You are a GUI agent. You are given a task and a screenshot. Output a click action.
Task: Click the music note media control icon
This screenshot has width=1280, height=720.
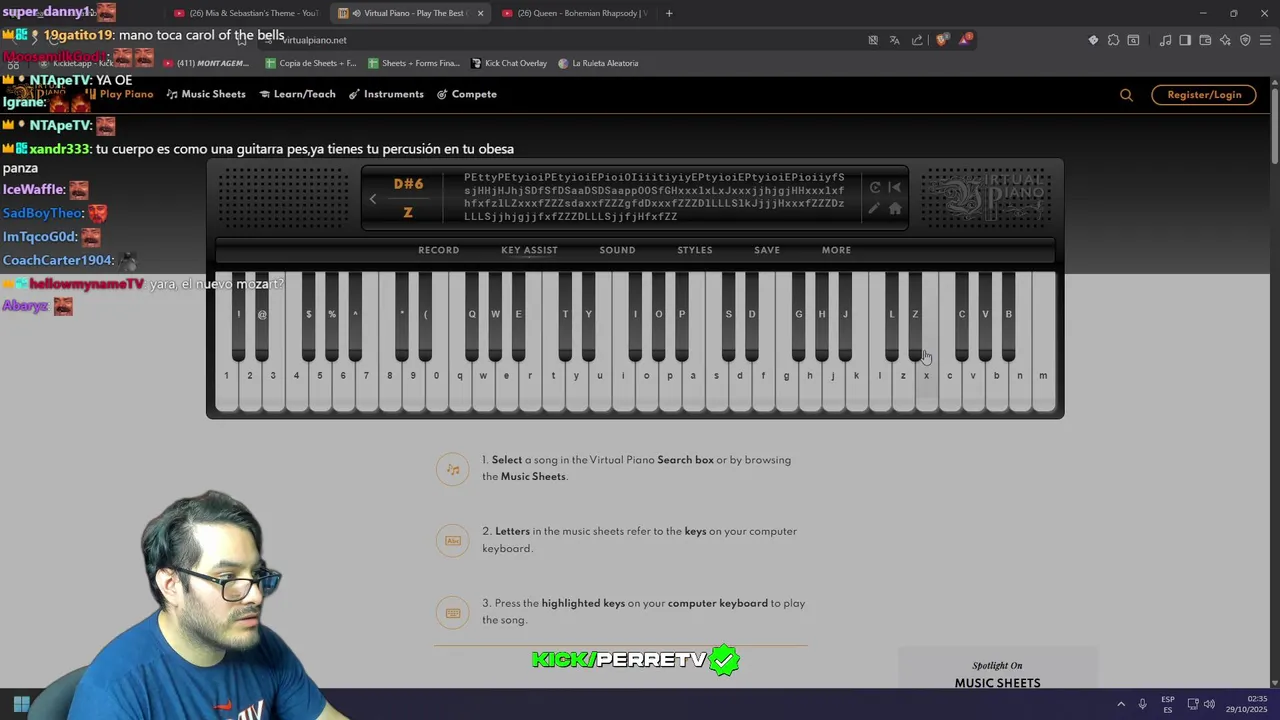[x=1165, y=40]
